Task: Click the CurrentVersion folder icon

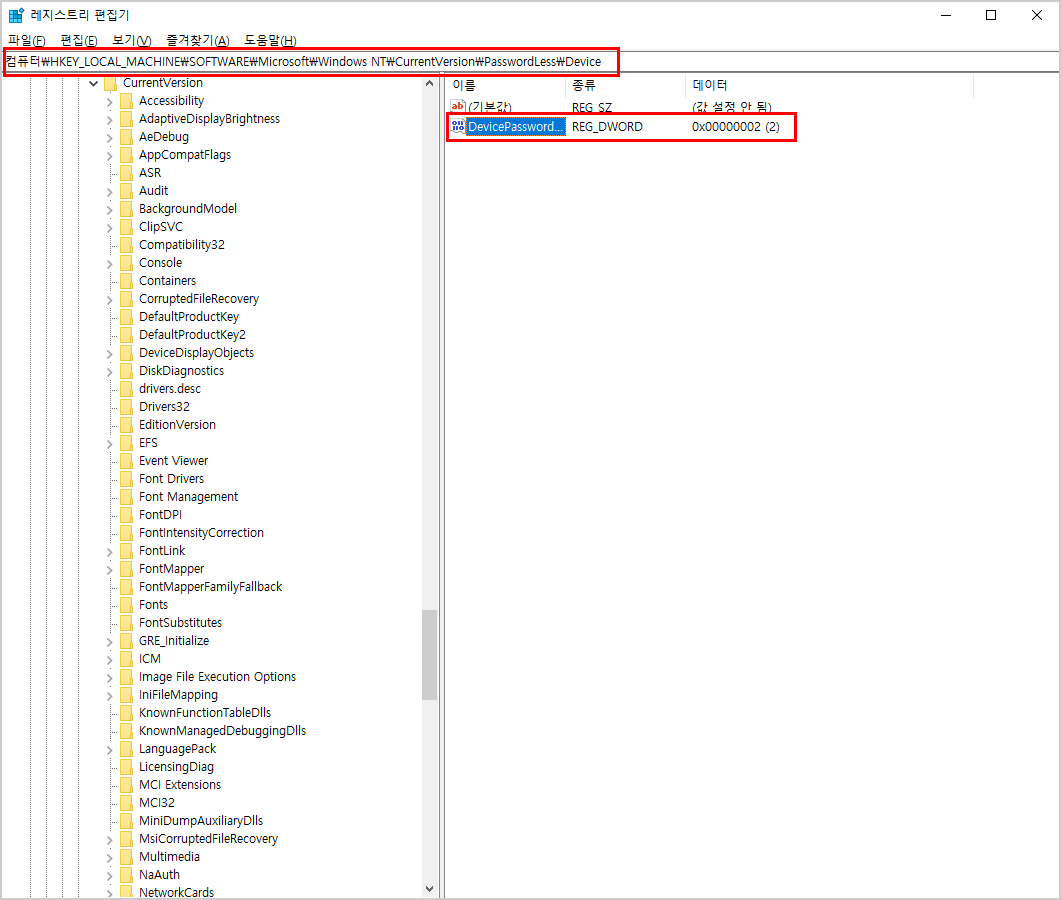Action: (x=110, y=83)
